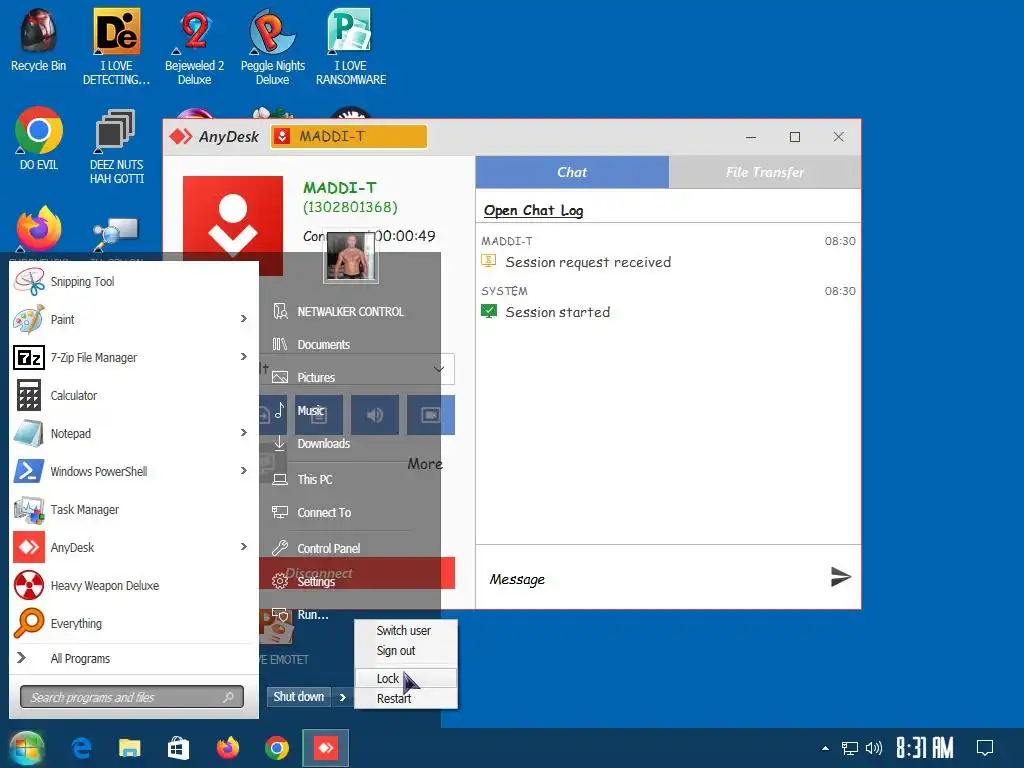Viewport: 1024px width, 768px height.
Task: Open Chat Log link
Action: 534,210
